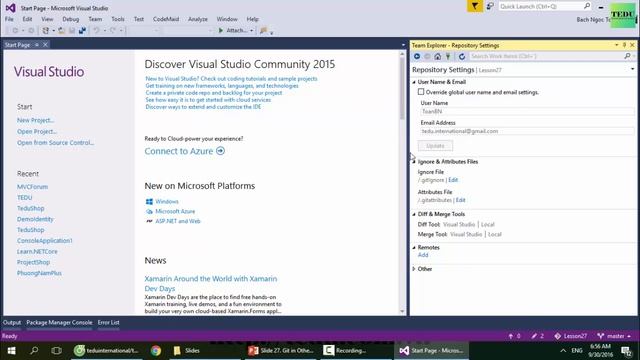This screenshot has width=640, height=360.
Task: Click the Add remote link
Action: point(423,255)
